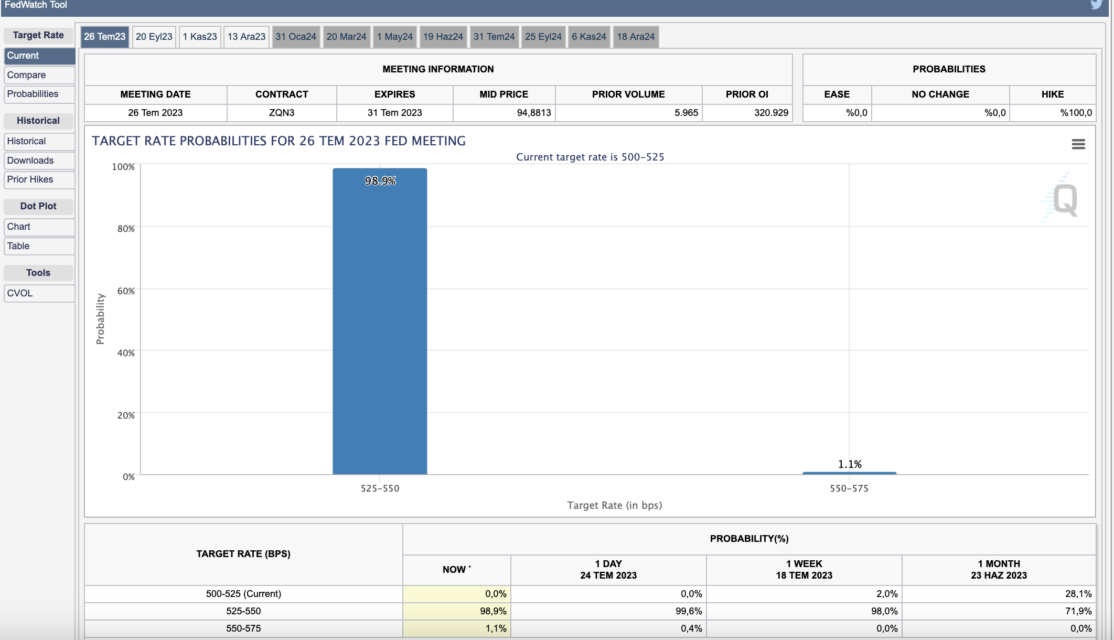
Task: View Prior Hikes in sidebar
Action: pos(39,180)
